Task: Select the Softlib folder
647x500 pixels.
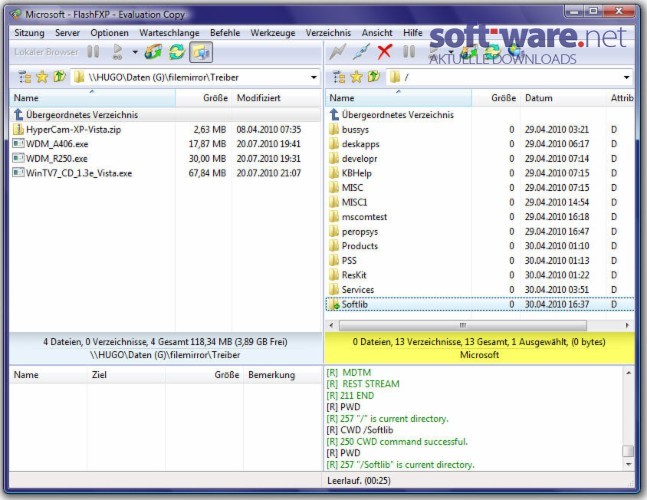Action: tap(480, 304)
